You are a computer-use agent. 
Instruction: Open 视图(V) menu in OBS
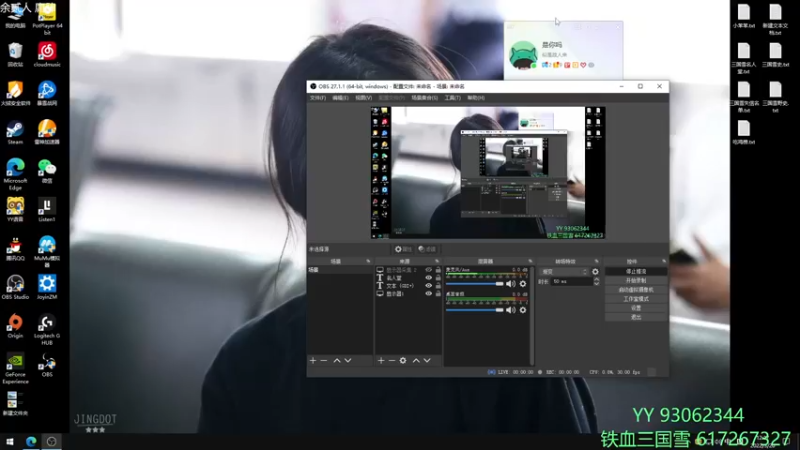click(363, 97)
